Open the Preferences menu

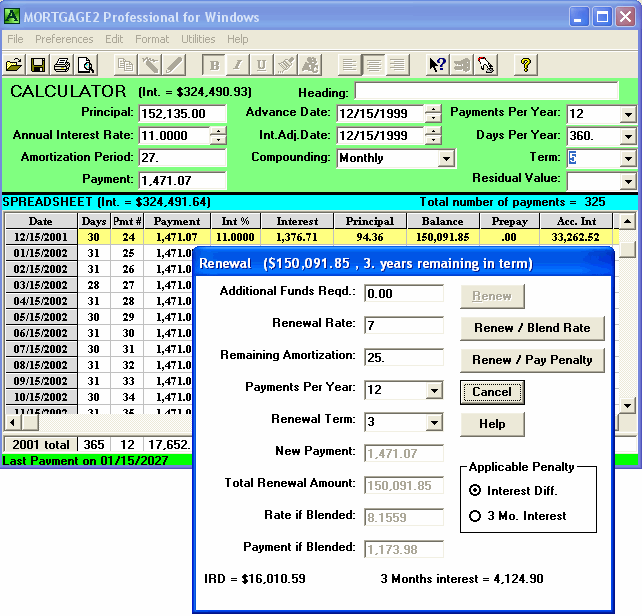(x=64, y=39)
